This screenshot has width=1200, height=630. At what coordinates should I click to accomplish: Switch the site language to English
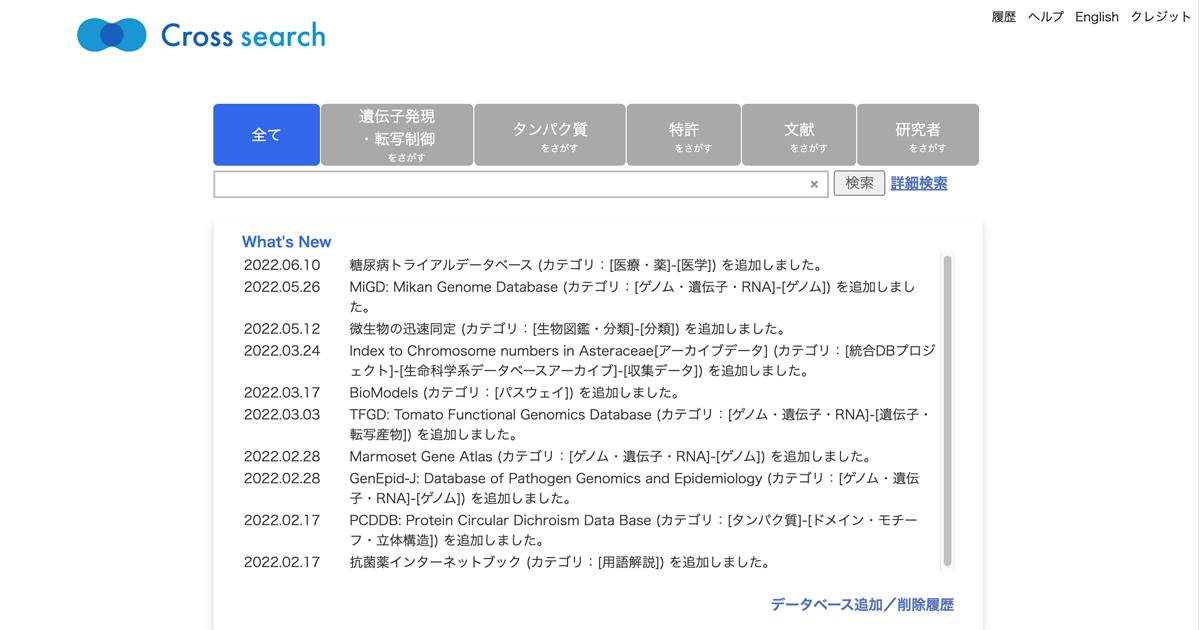pos(1097,17)
